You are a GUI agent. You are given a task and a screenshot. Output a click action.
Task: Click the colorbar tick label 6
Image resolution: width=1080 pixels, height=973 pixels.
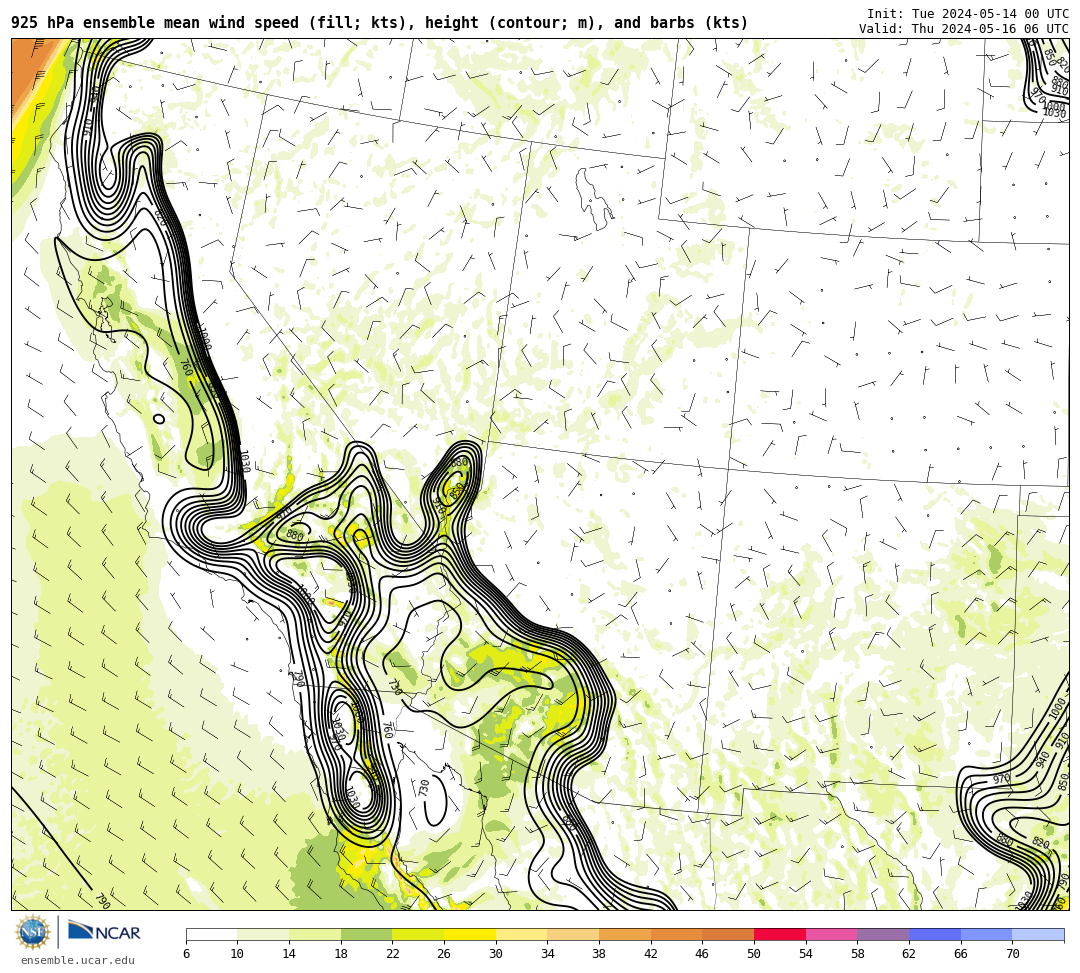click(x=186, y=954)
